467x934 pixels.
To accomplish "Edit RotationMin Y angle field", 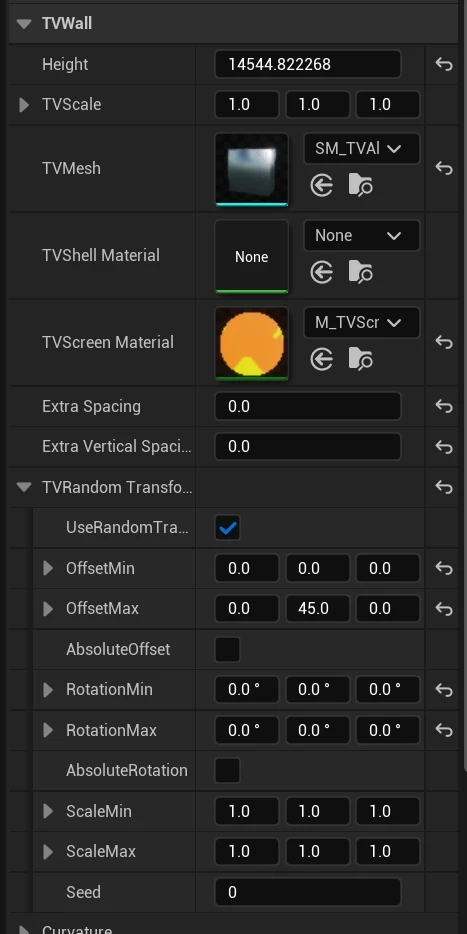I will 317,690.
